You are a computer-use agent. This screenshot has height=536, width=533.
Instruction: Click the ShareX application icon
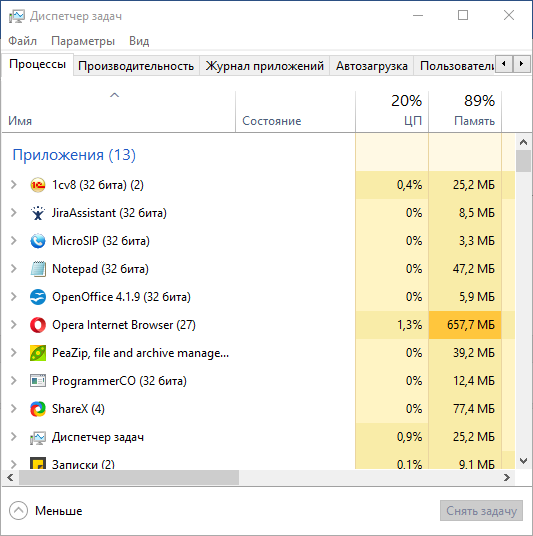(38, 409)
